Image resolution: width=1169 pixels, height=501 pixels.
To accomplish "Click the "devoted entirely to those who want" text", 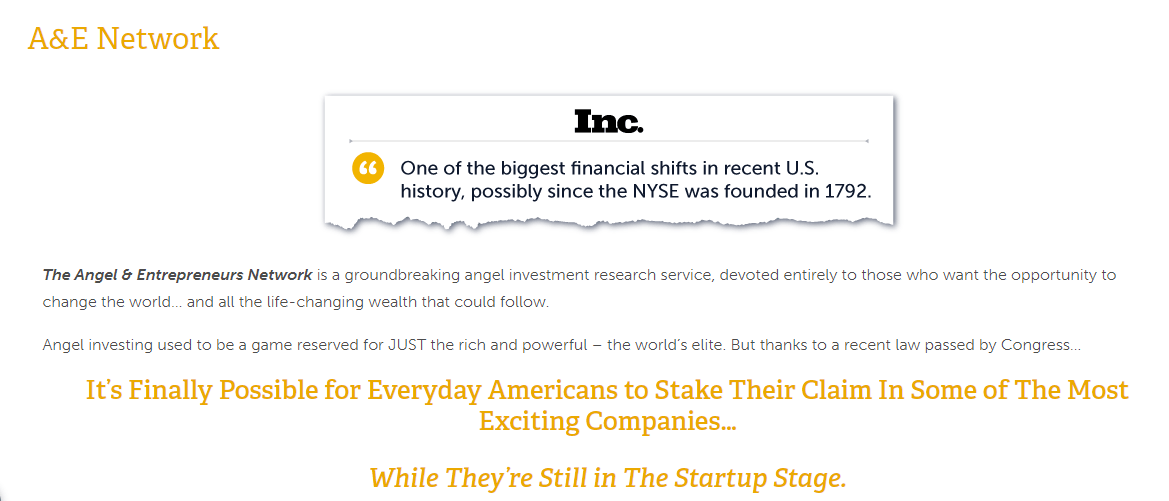I will (x=843, y=274).
